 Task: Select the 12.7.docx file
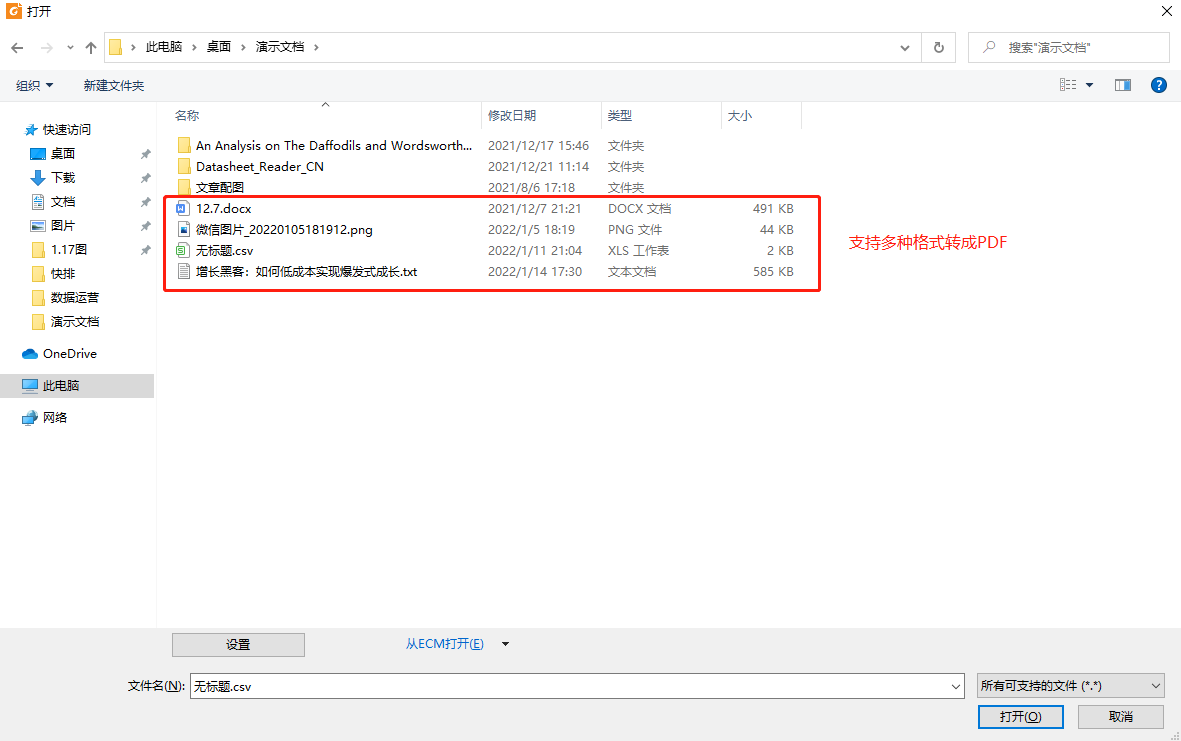223,209
